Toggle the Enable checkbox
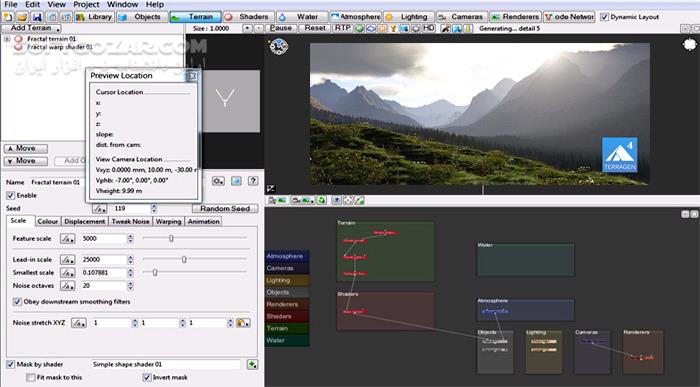 pos(11,196)
